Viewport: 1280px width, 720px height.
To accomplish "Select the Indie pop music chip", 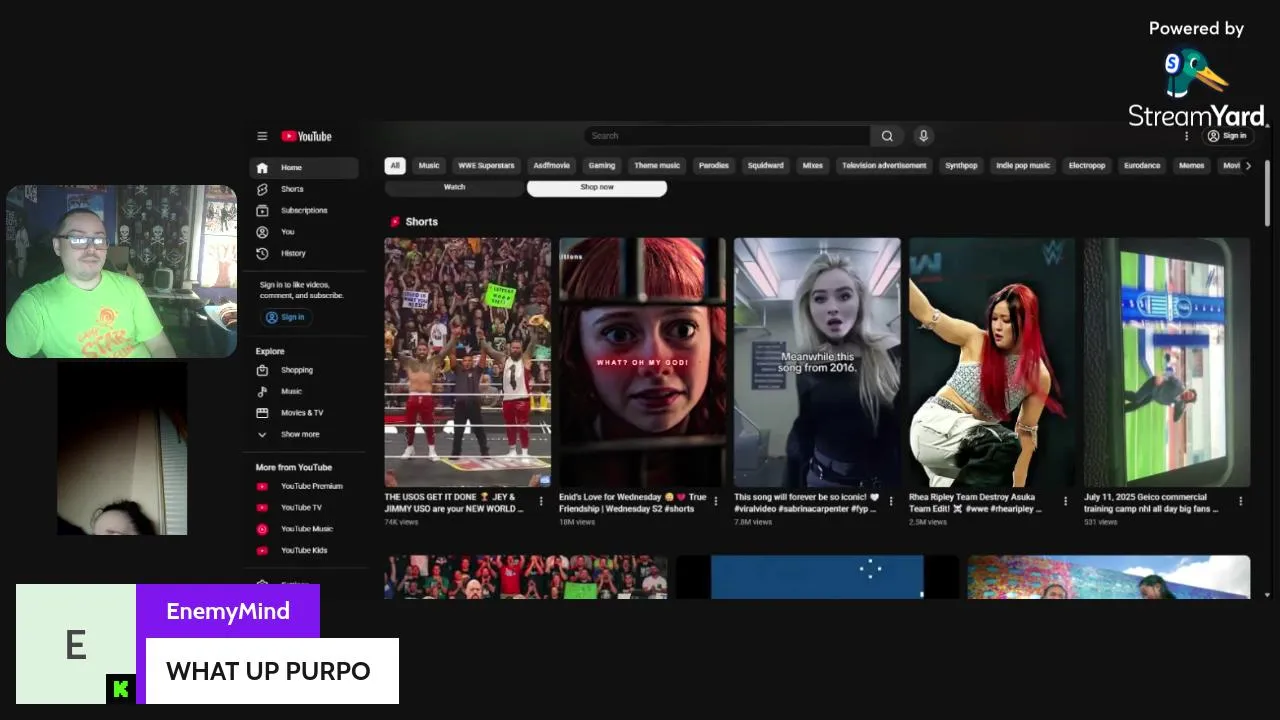I will [1023, 166].
